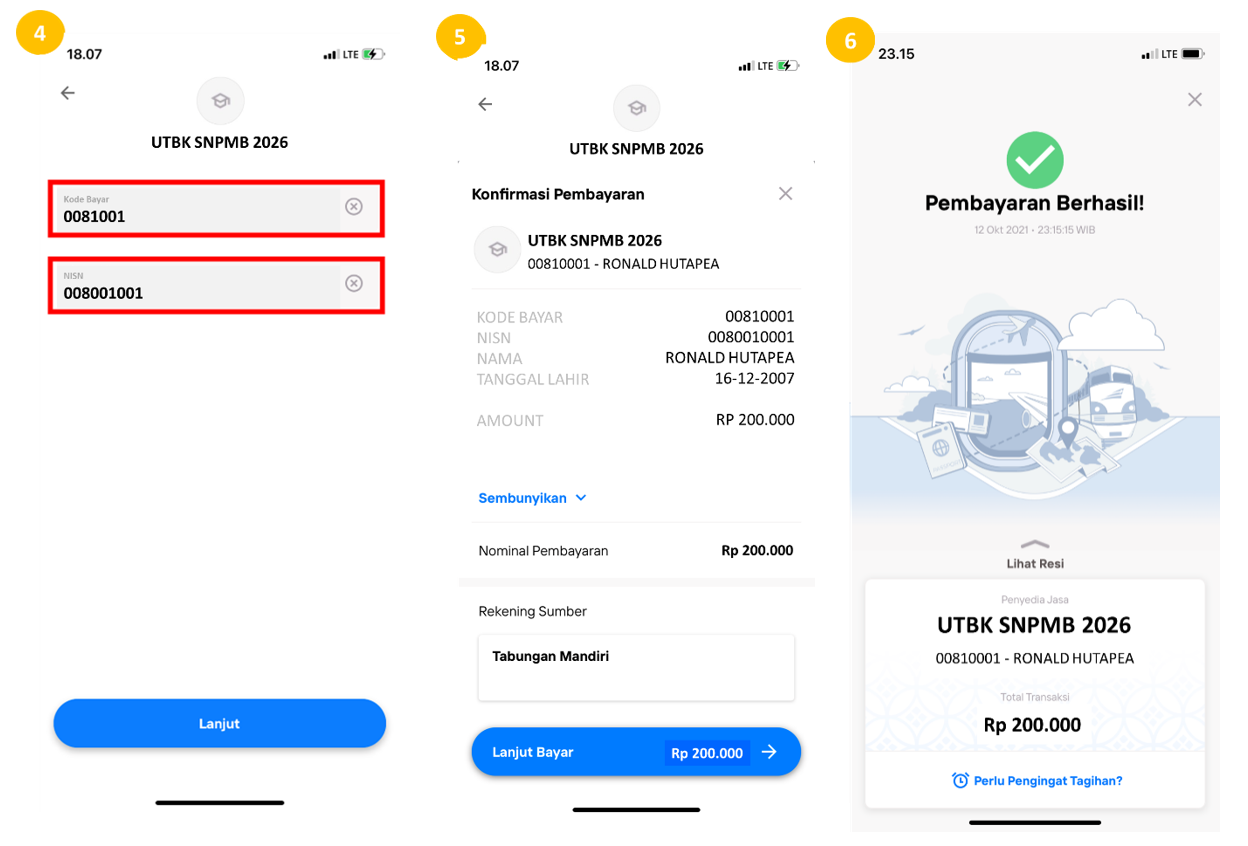Viewport: 1248px width, 846px height.
Task: Tap the back arrow on screen 5
Action: tap(485, 104)
